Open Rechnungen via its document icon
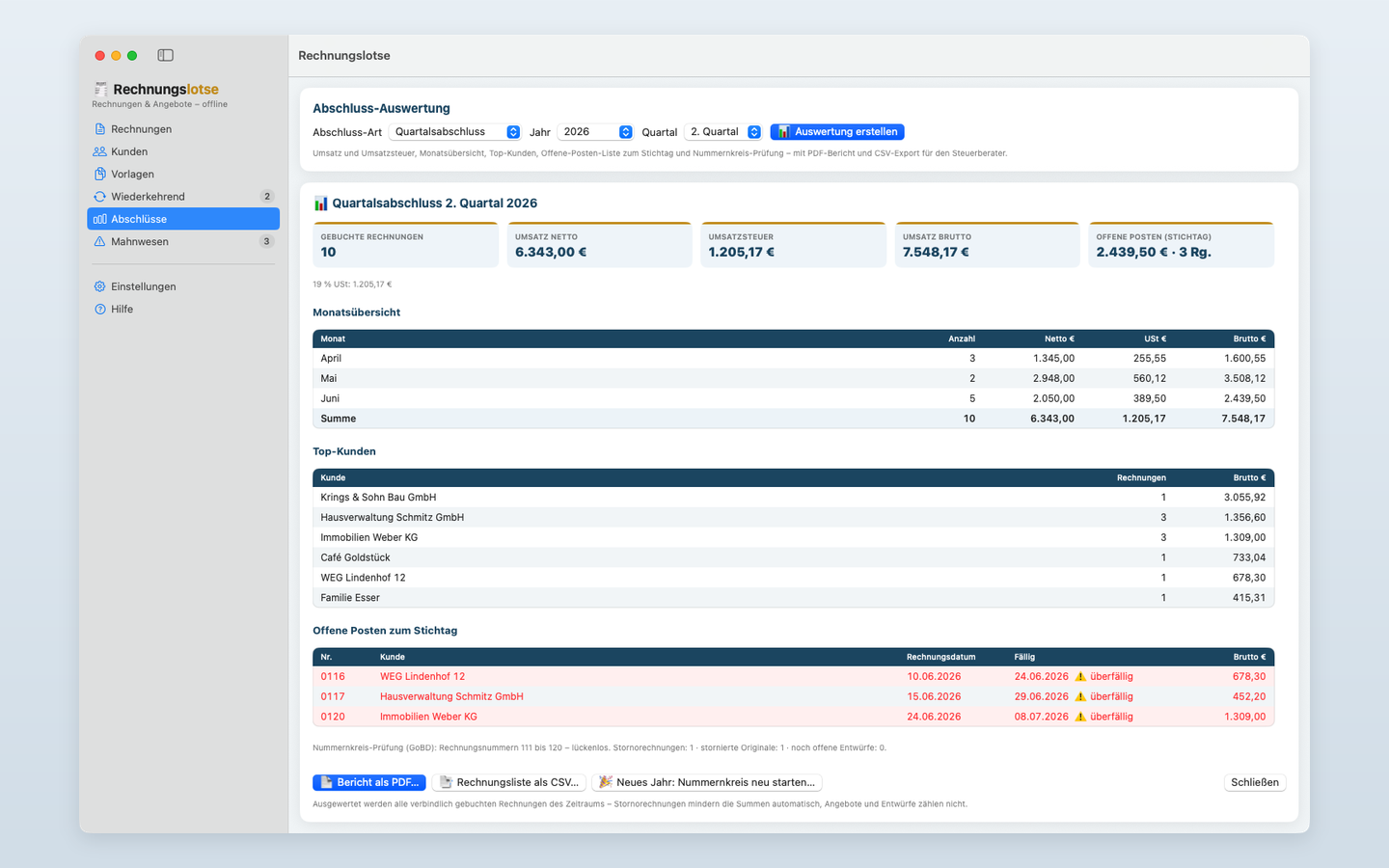 [99, 129]
